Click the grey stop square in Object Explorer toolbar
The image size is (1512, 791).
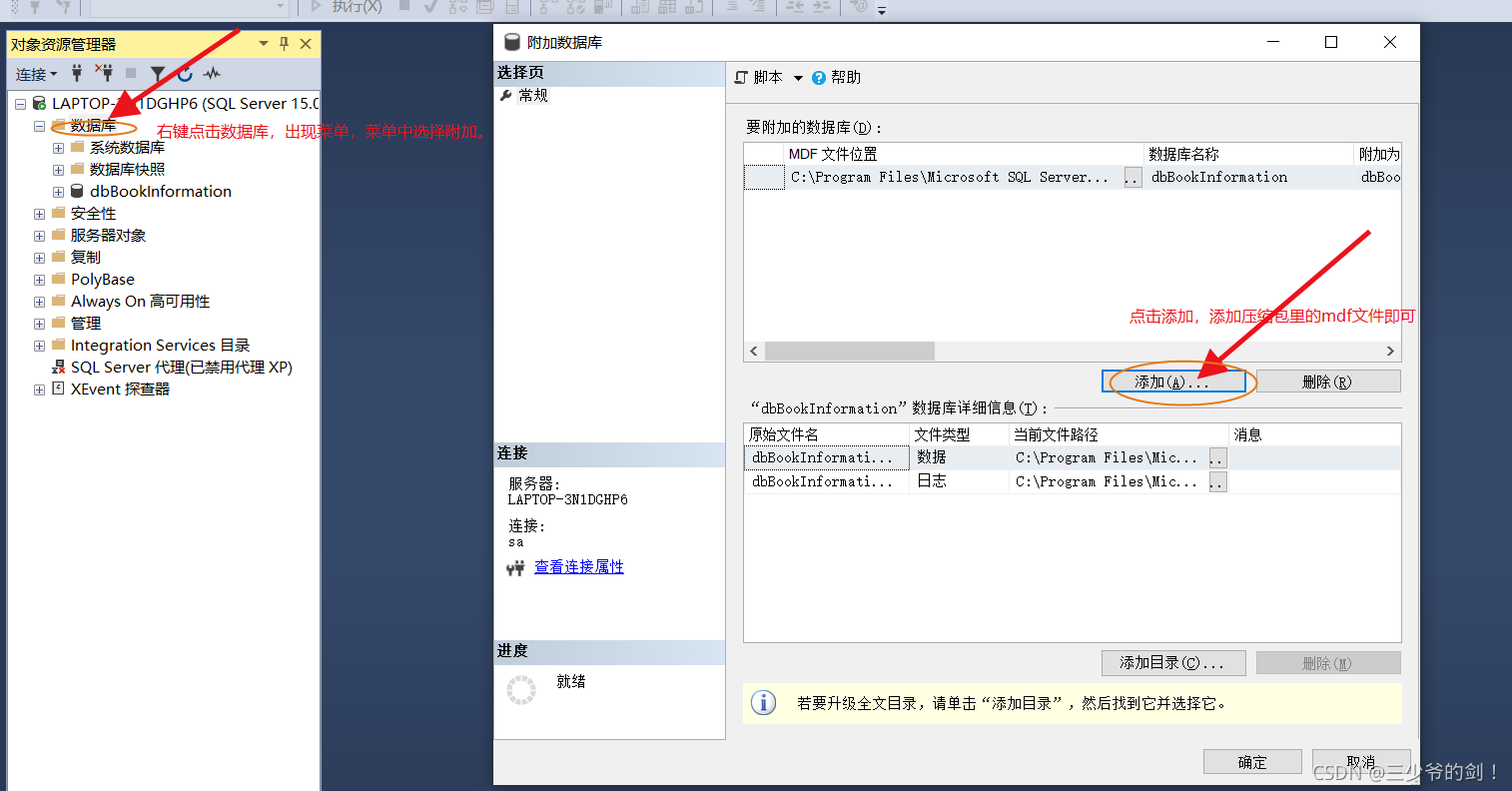(131, 73)
